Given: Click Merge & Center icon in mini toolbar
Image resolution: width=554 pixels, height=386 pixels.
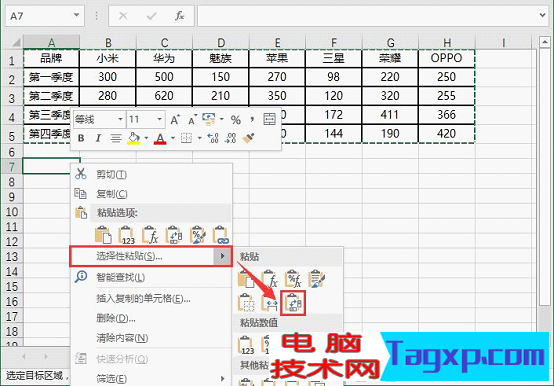Looking at the screenshot, I should [270, 119].
